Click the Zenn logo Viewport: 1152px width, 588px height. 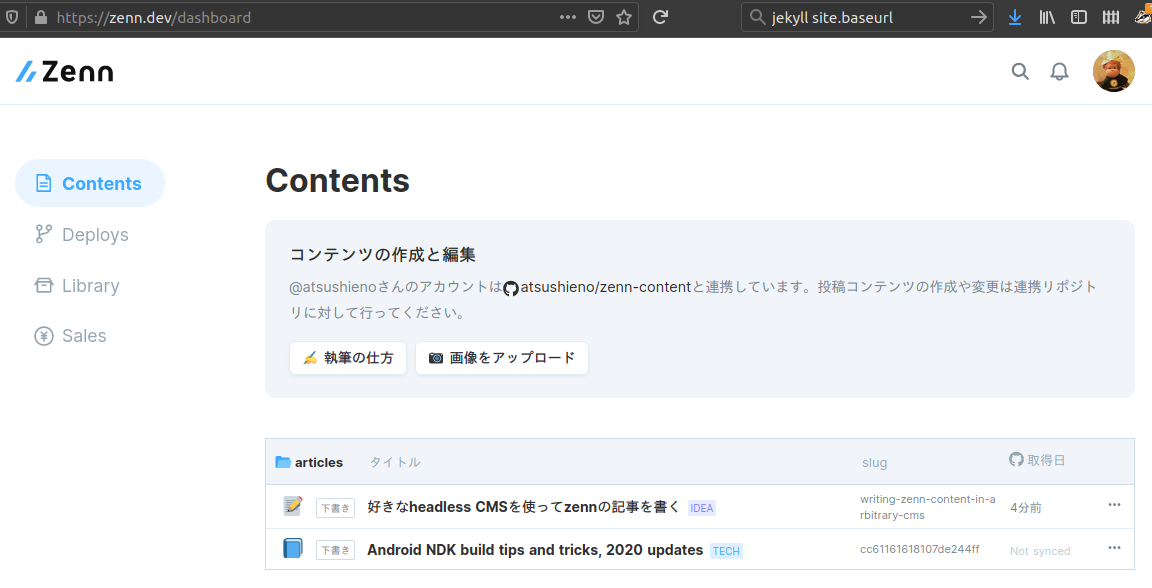pos(64,70)
